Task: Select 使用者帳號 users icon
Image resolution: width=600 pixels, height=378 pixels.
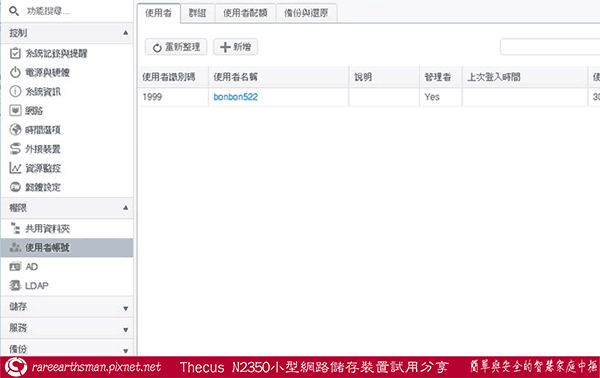Action: pos(15,248)
